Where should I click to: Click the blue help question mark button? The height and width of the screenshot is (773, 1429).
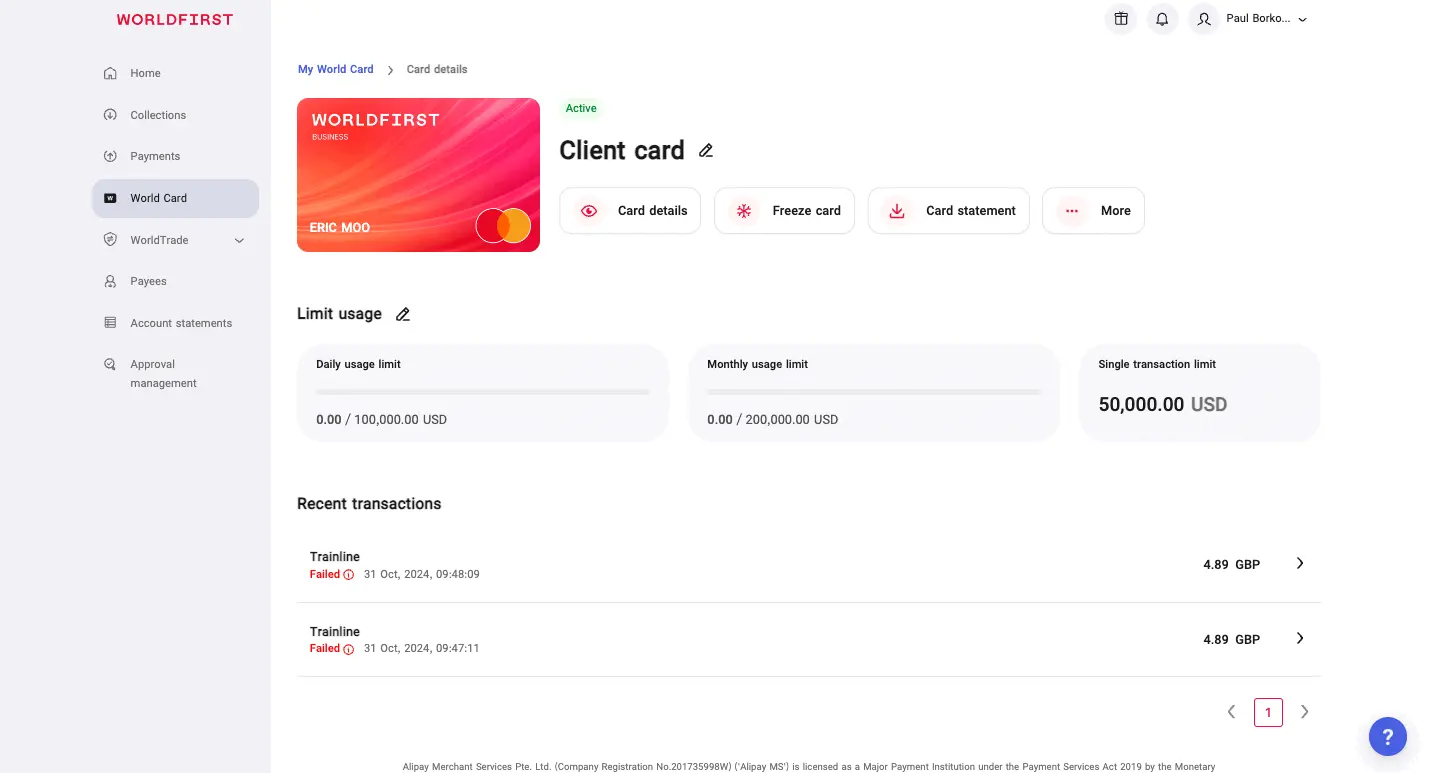[x=1387, y=737]
